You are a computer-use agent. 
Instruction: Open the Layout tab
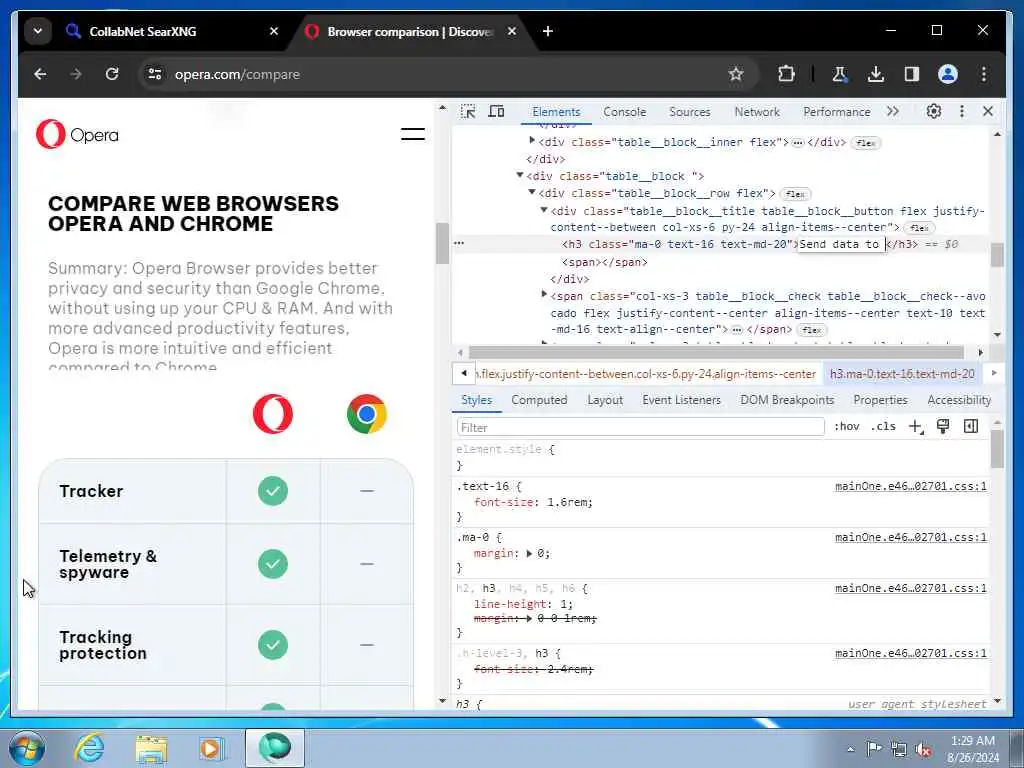click(605, 400)
